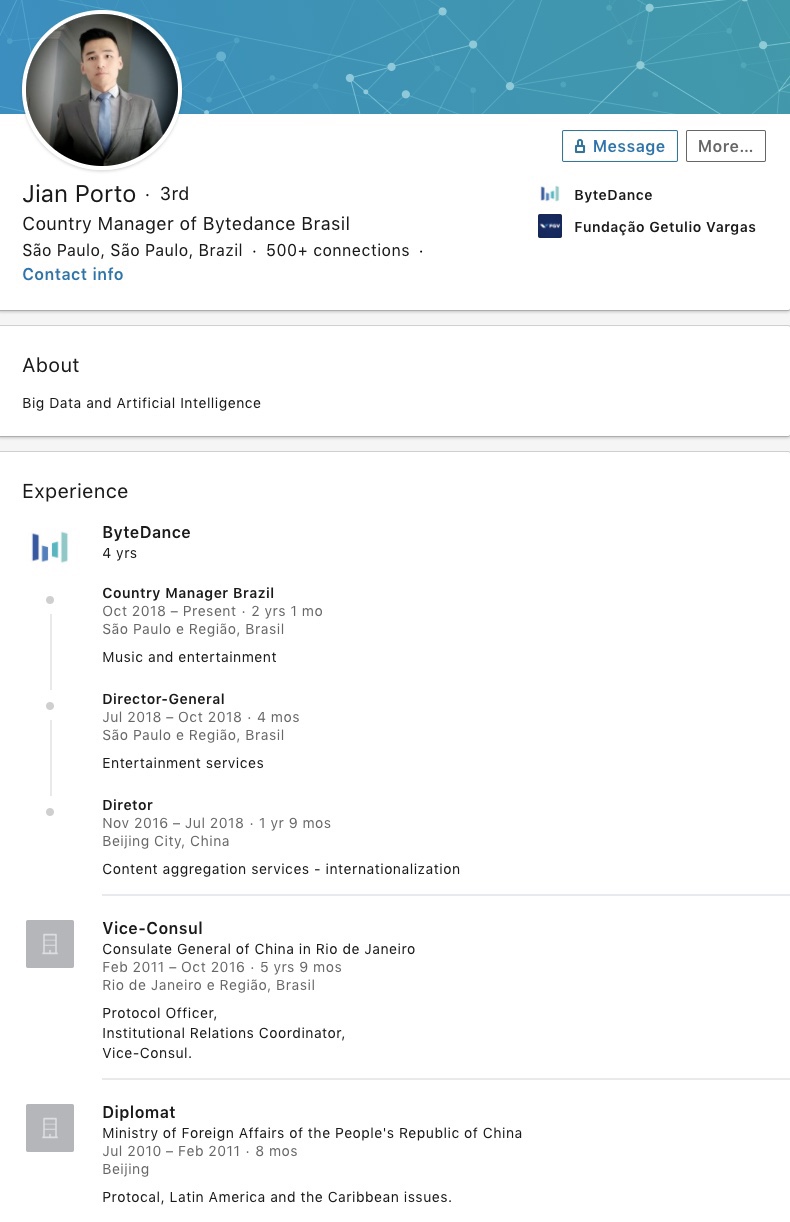This screenshot has height=1222, width=790.
Task: Select the Director-General position title
Action: click(163, 699)
